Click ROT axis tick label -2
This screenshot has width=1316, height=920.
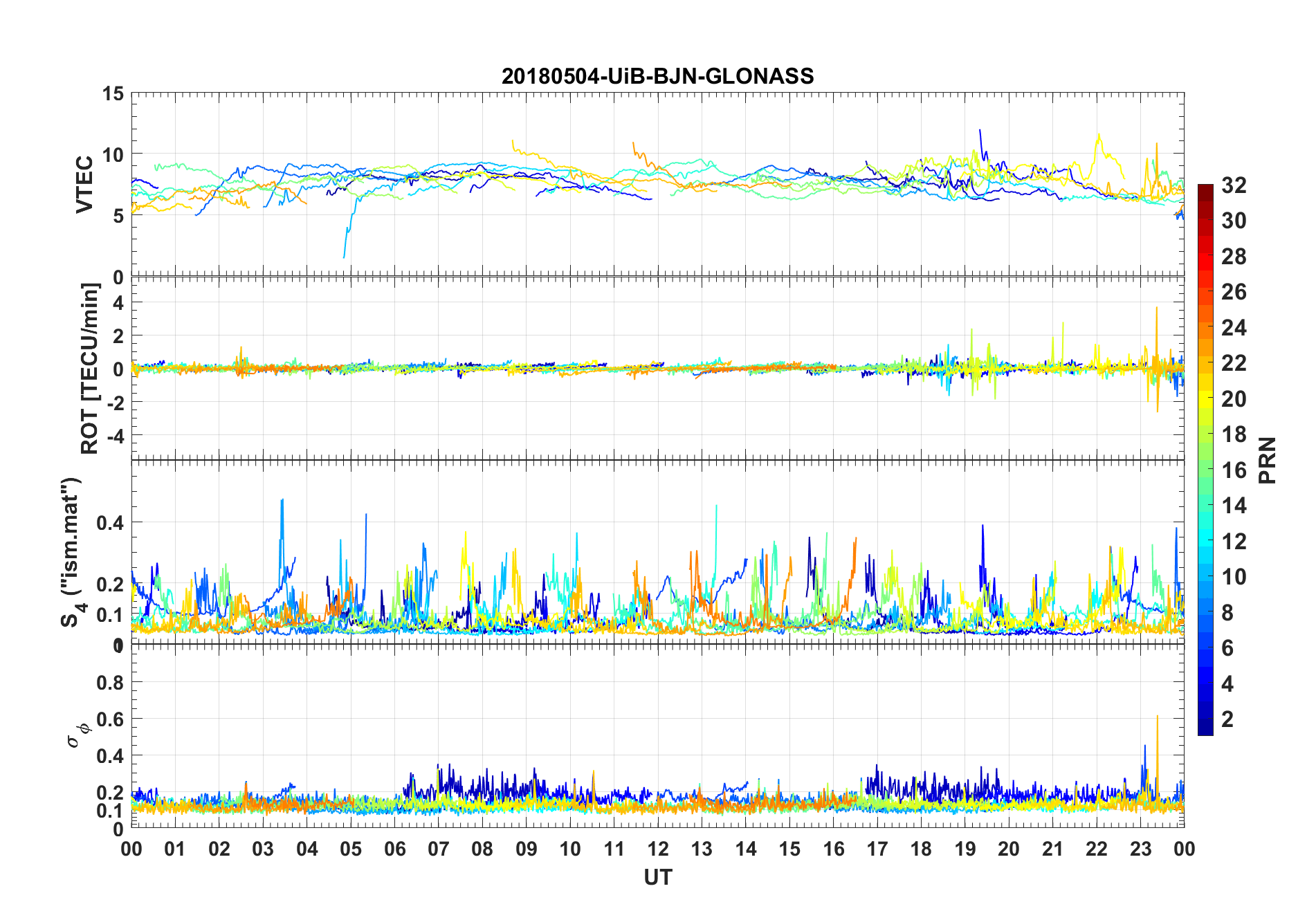[x=115, y=403]
